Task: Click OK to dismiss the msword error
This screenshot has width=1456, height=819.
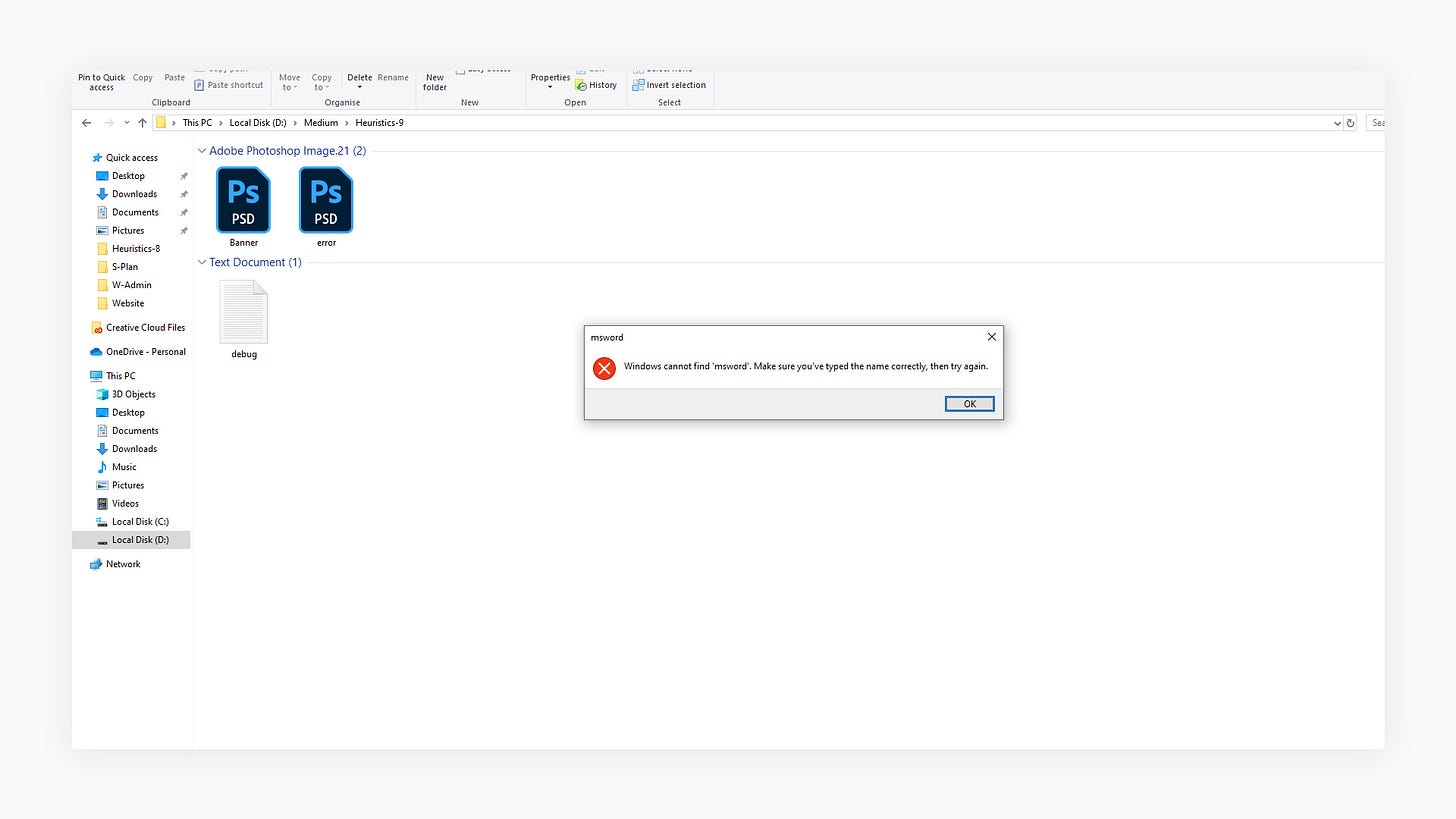Action: [x=968, y=403]
